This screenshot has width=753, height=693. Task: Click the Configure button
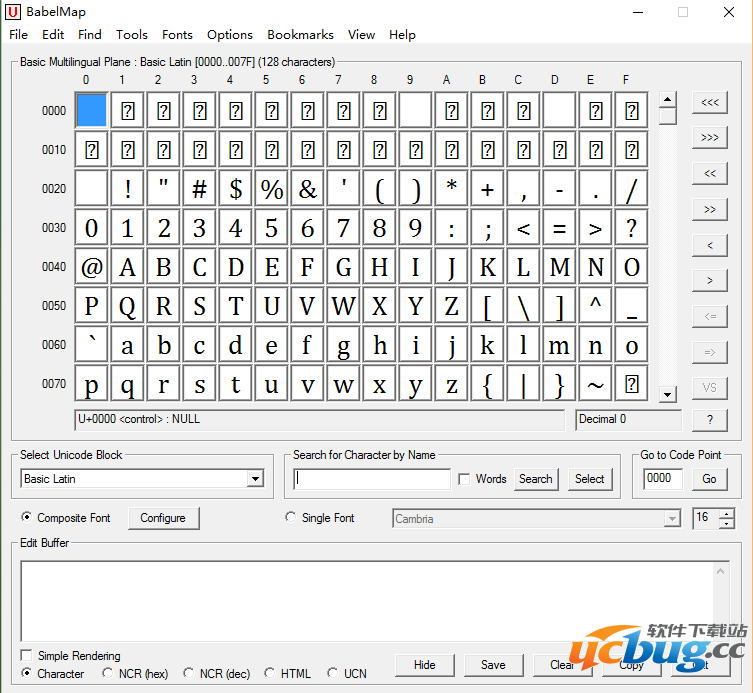pyautogui.click(x=163, y=518)
